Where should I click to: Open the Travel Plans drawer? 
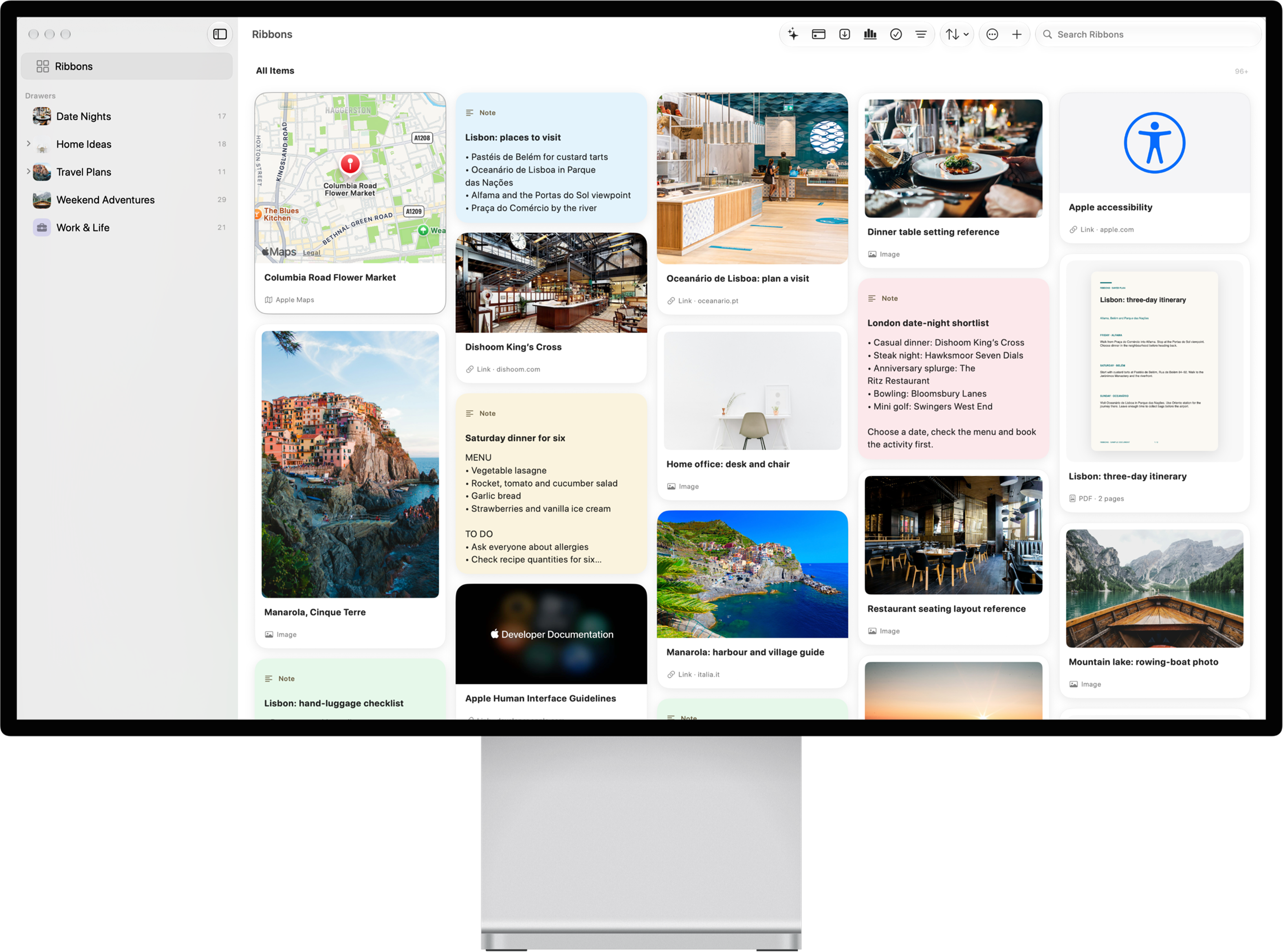tap(127, 172)
